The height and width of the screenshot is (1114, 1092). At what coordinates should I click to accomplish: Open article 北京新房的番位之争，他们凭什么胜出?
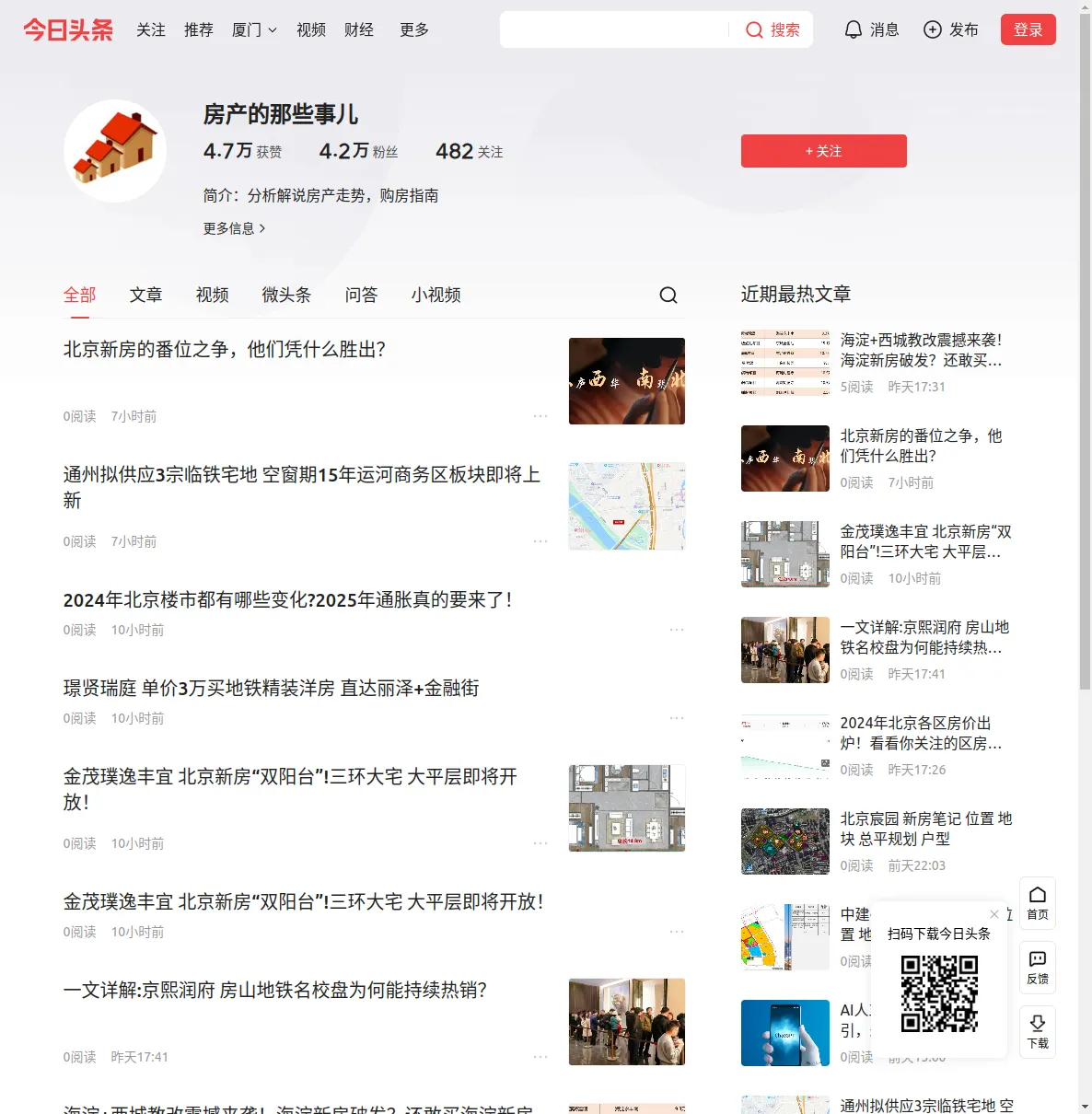225,350
